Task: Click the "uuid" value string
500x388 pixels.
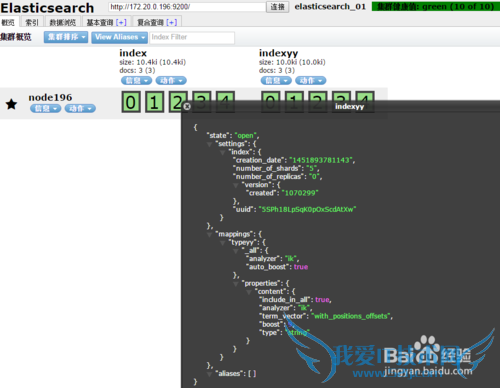Action: tap(307, 209)
